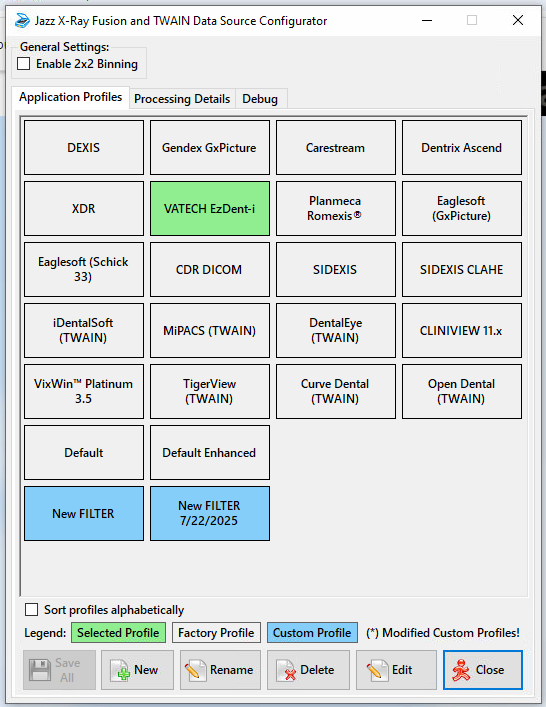Delete the profile with the Delete button

pos(308,670)
